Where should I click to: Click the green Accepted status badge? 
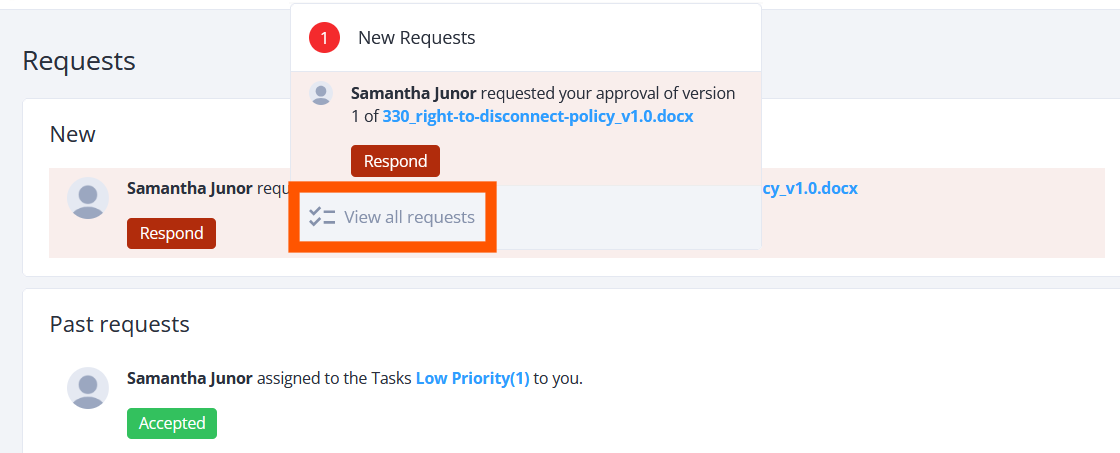pyautogui.click(x=171, y=423)
